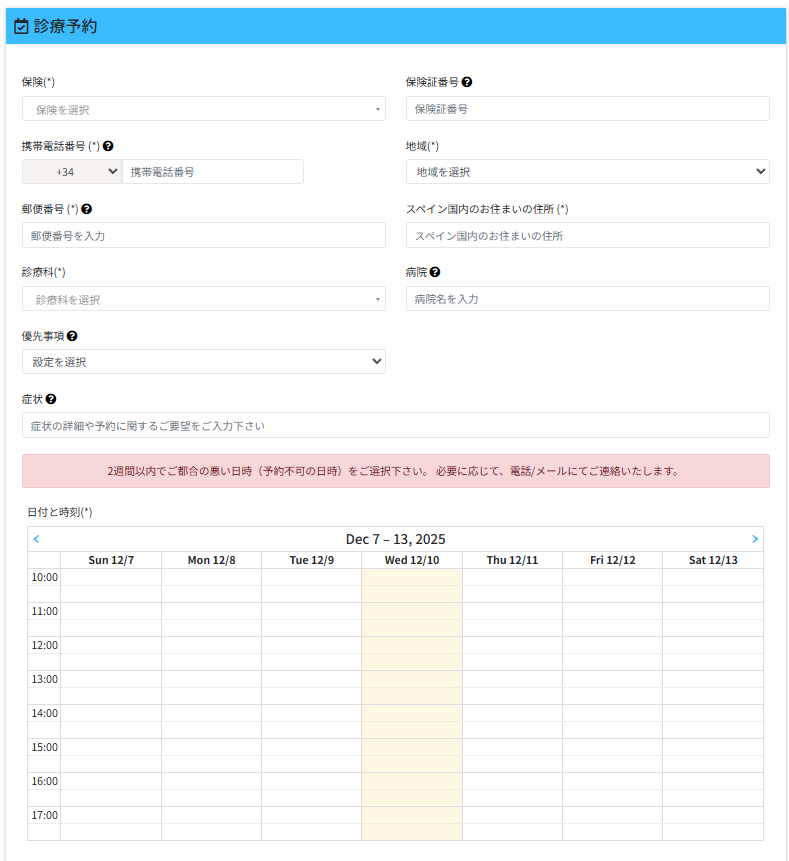Expand the 地域を選択 dropdown
The image size is (789, 861).
pyautogui.click(x=587, y=172)
